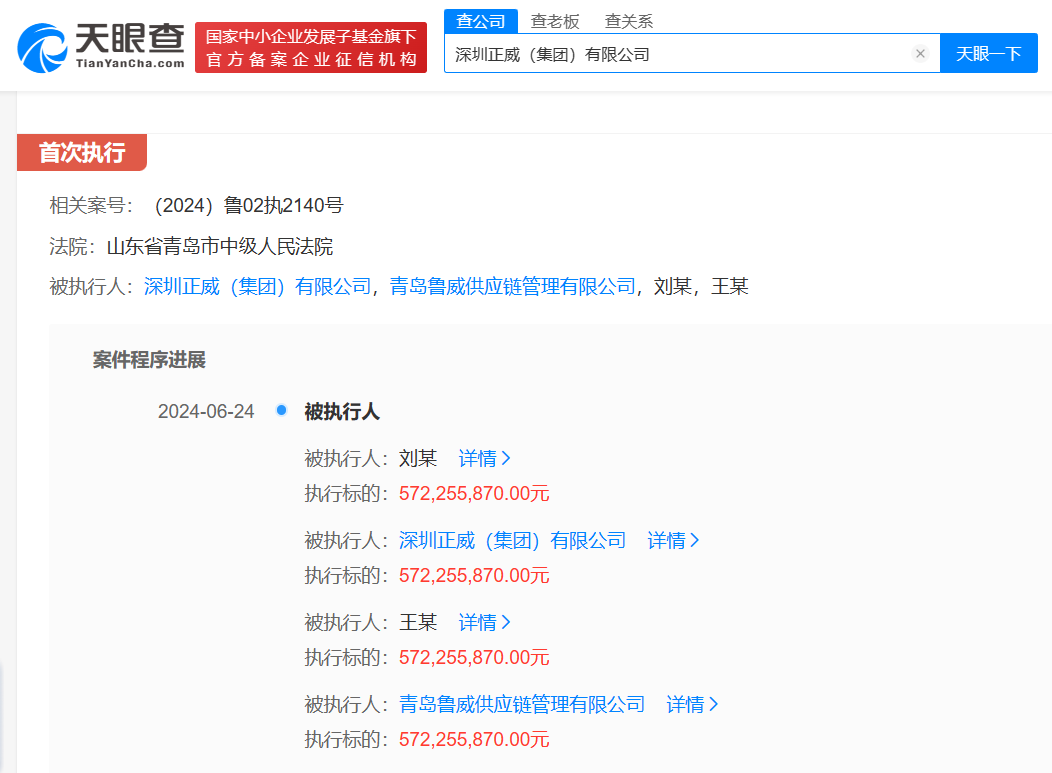Select the 查公司 tab
Image resolution: width=1052 pixels, height=773 pixels.
pyautogui.click(x=481, y=20)
